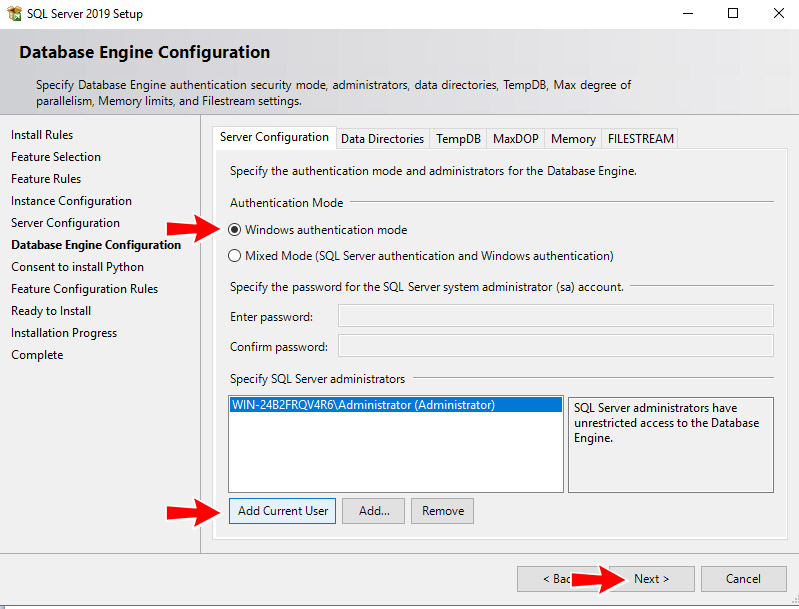The image size is (799, 609).
Task: Click Install Rules in the steps list
Action: [42, 135]
